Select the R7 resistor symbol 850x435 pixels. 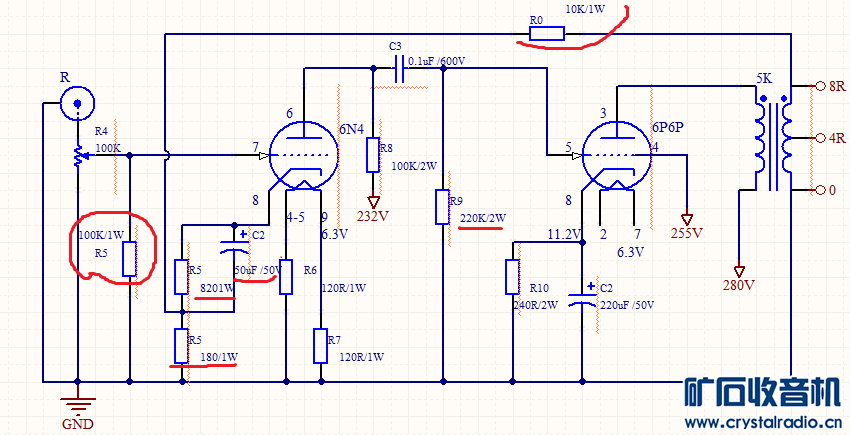click(320, 346)
